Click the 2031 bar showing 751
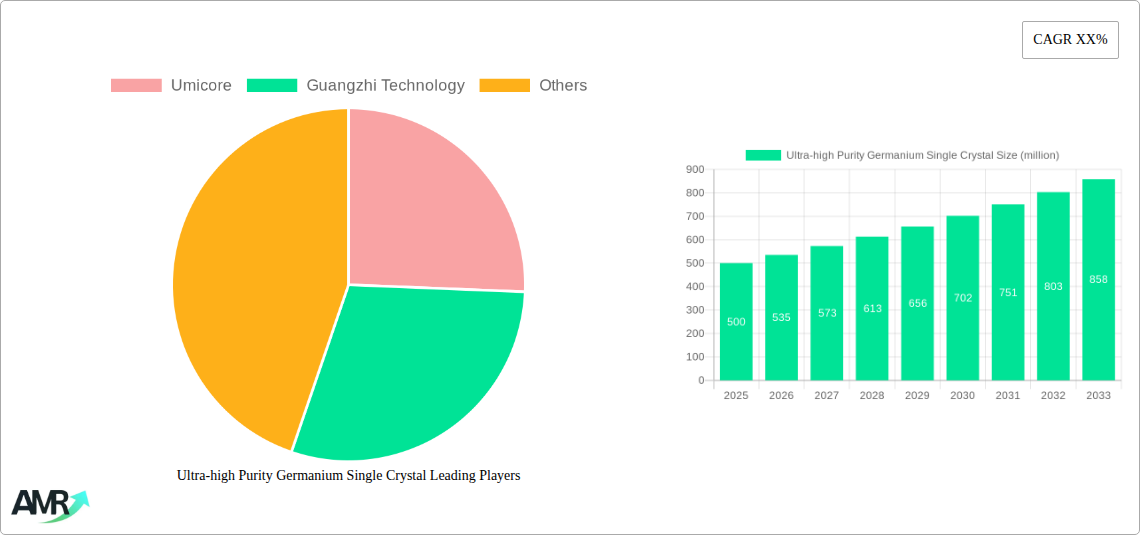Screen dimensions: 1140x535 point(1008,292)
